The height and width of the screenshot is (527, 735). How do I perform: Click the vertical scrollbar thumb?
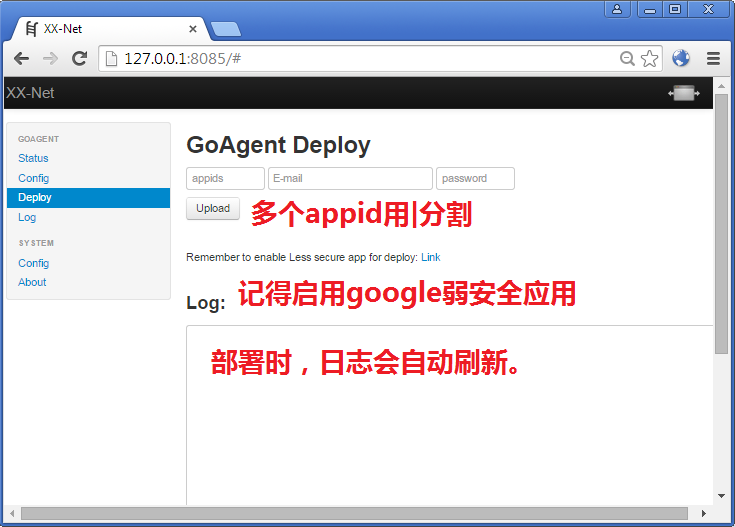(x=721, y=224)
